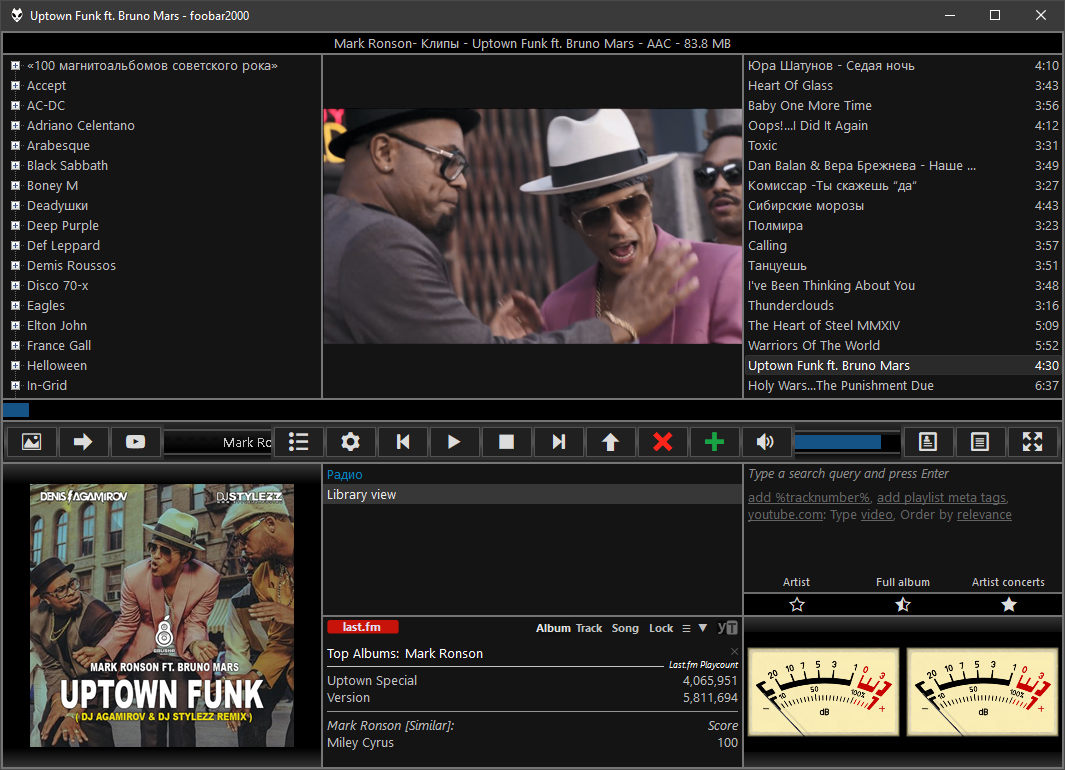Click the fullscreen expand-arrows icon
The width and height of the screenshot is (1065, 770).
click(x=1033, y=442)
